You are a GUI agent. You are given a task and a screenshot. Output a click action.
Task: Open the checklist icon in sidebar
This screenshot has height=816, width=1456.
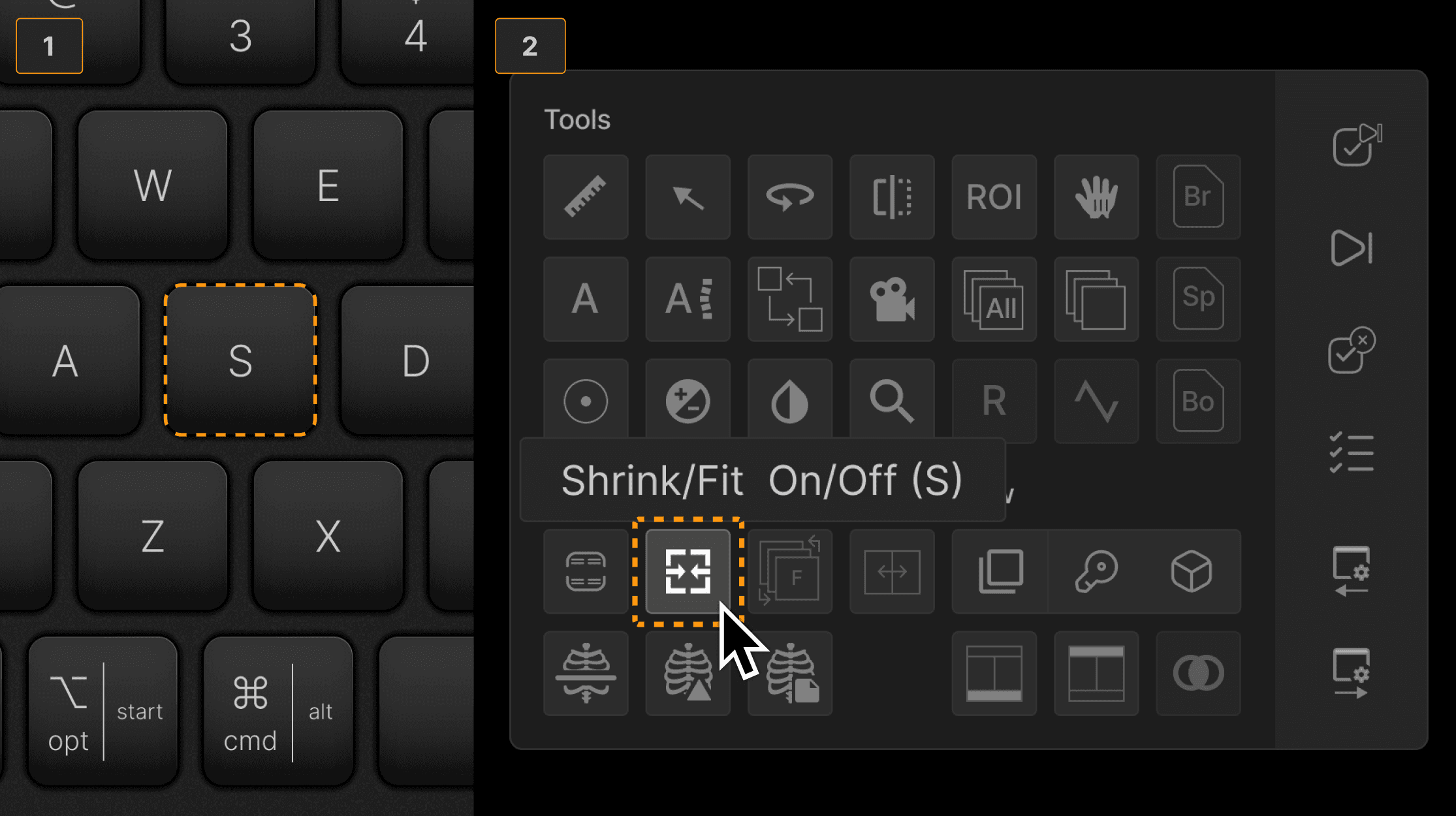(x=1352, y=452)
